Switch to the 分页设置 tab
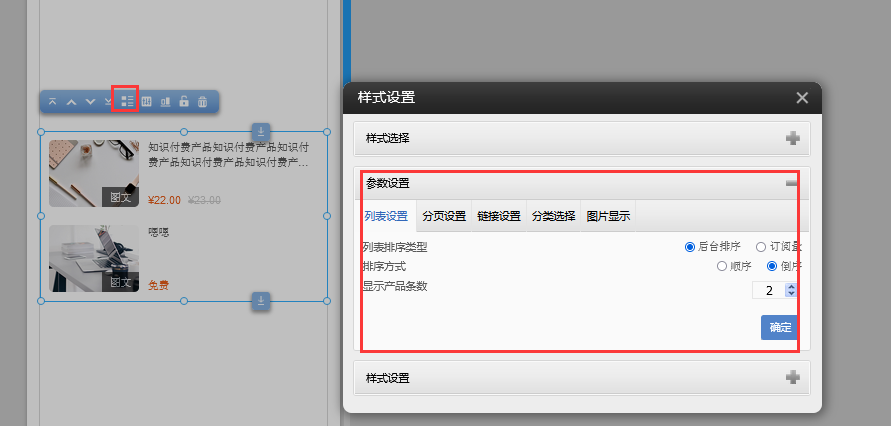This screenshot has height=426, width=891. click(x=444, y=217)
